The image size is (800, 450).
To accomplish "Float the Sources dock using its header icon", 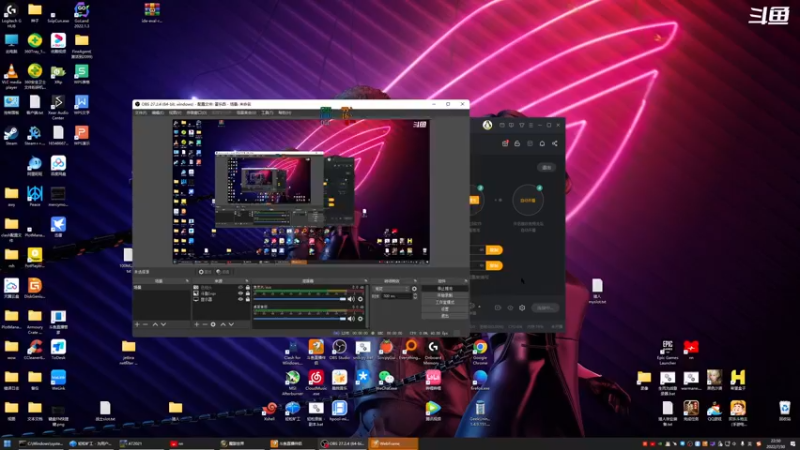I will 246,281.
